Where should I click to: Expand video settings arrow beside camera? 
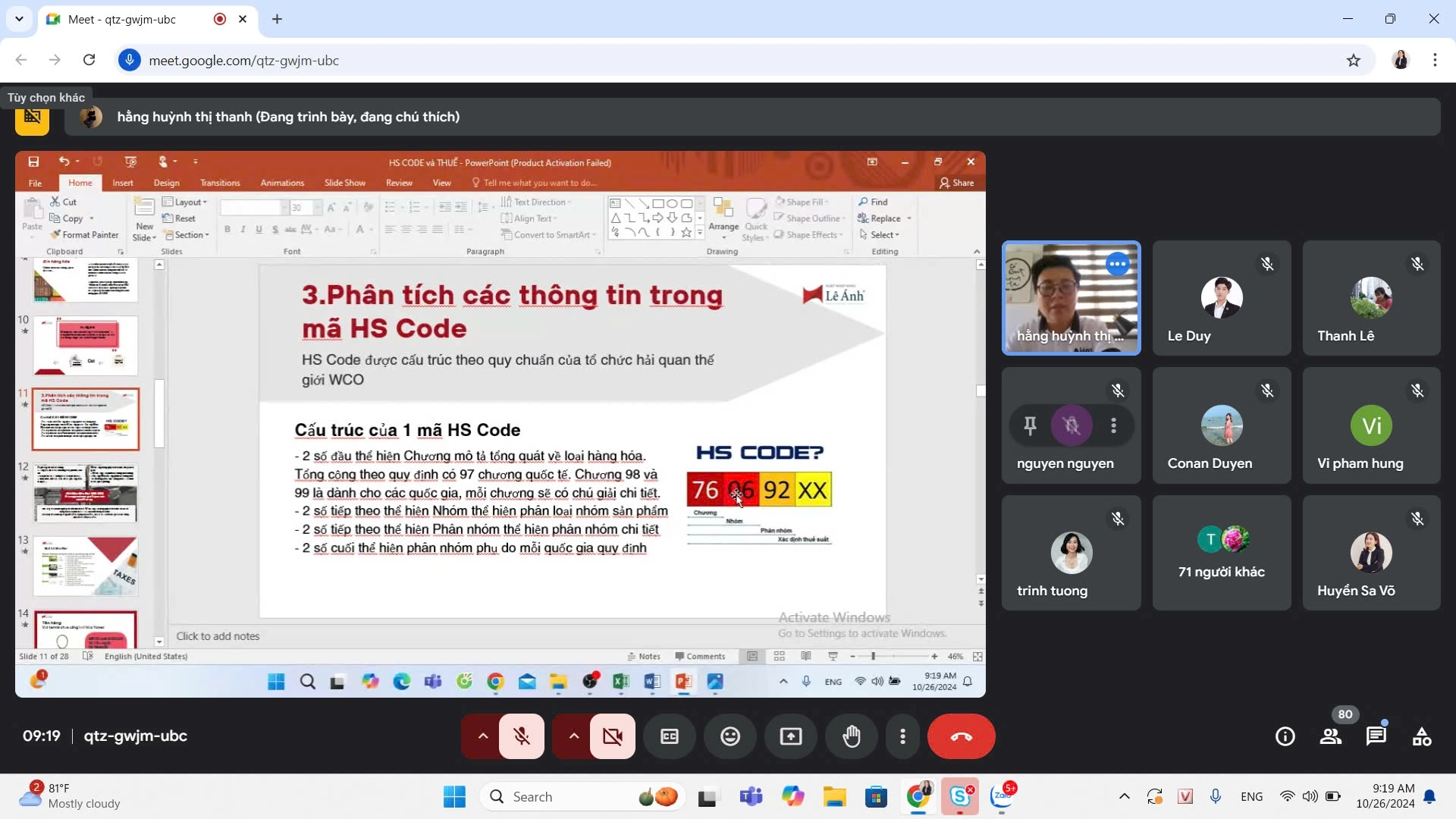tap(574, 736)
